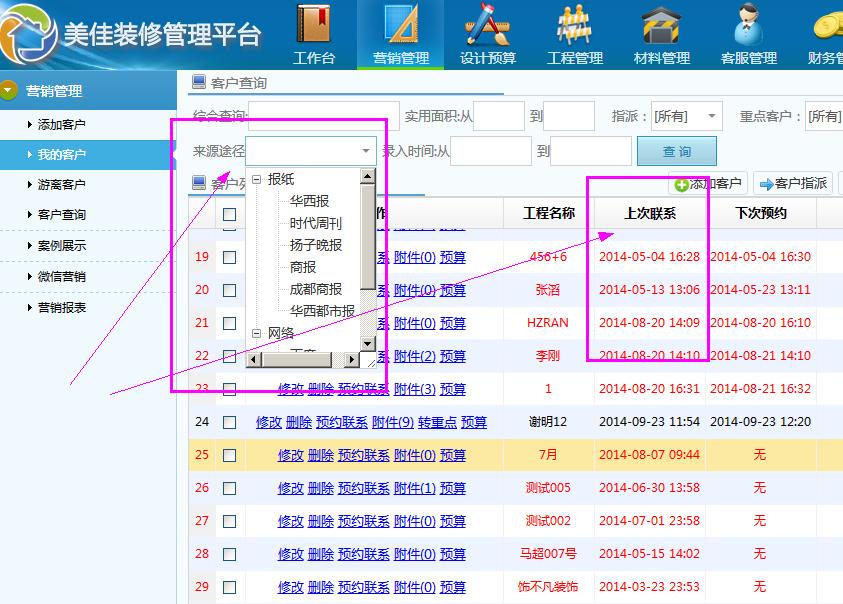The width and height of the screenshot is (843, 604).
Task: Open the 来源途径 dropdown arrow
Action: [366, 151]
